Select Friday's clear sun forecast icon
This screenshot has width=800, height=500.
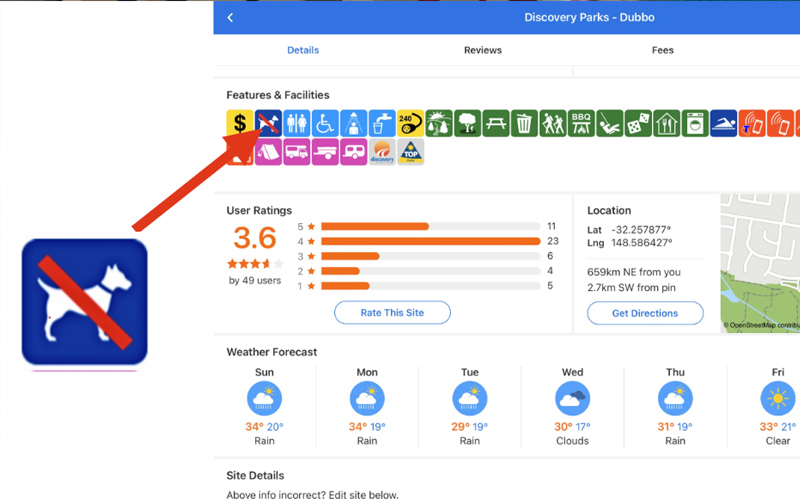tap(778, 398)
